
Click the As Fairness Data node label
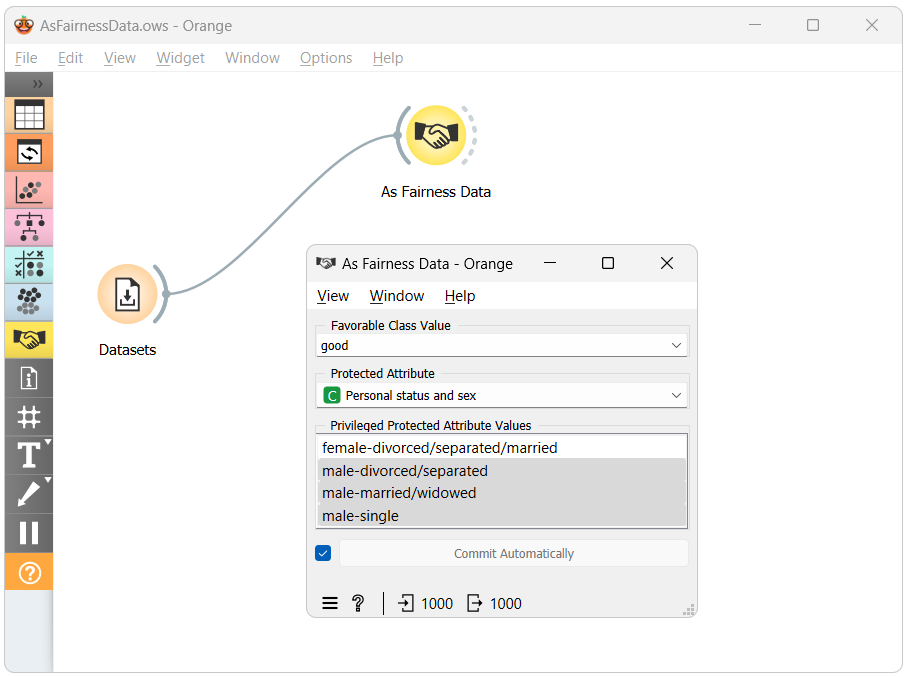pos(436,192)
